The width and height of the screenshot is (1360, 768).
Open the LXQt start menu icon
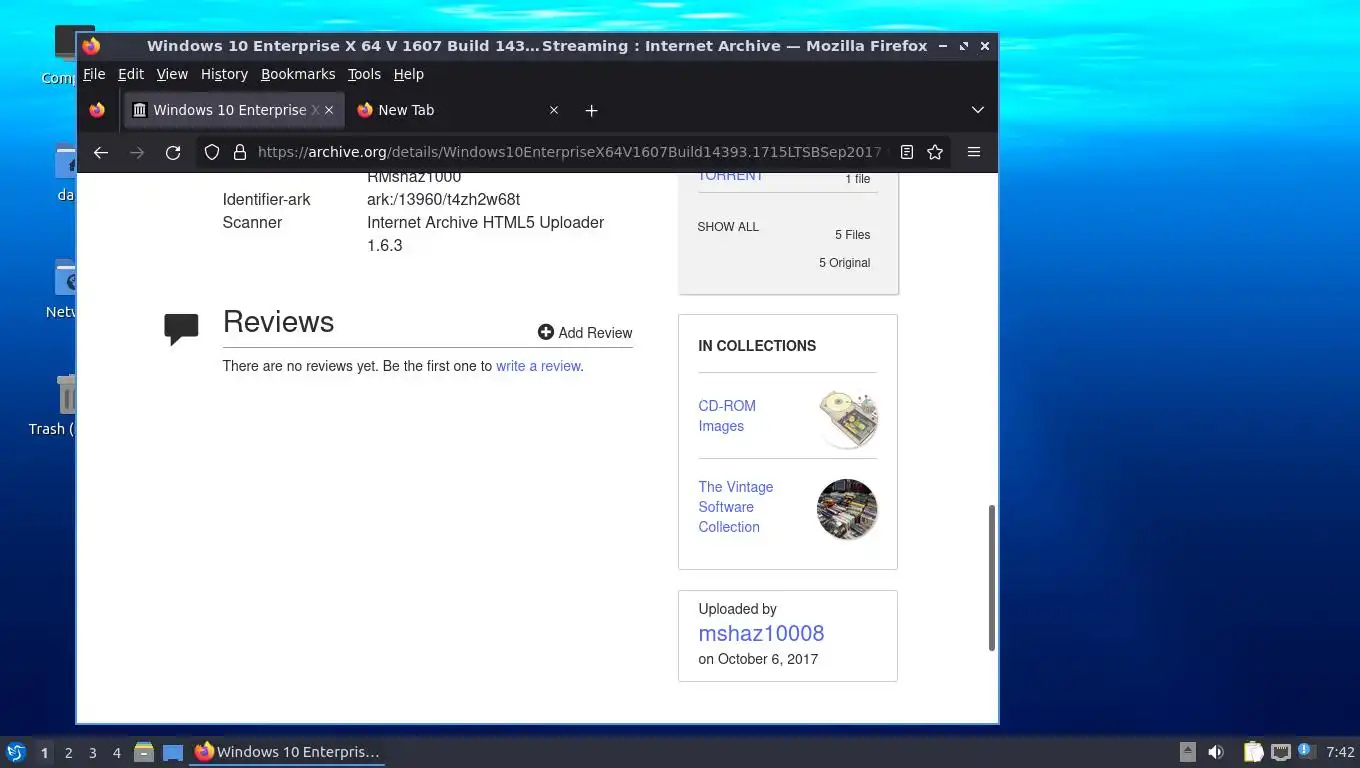(16, 752)
